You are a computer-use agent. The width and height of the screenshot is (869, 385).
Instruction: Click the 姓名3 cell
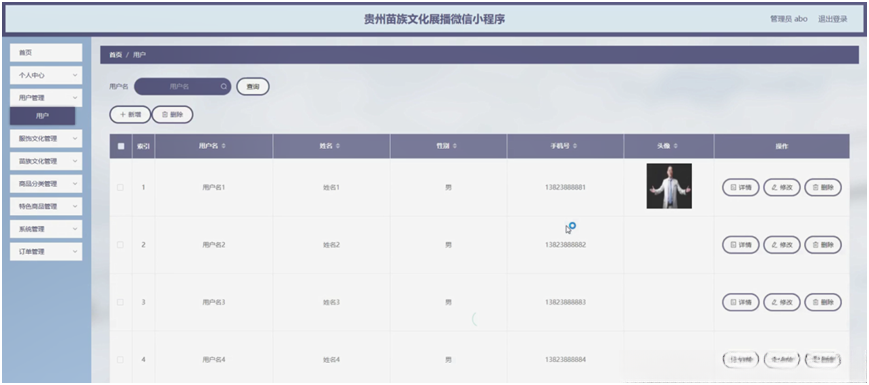tap(331, 302)
